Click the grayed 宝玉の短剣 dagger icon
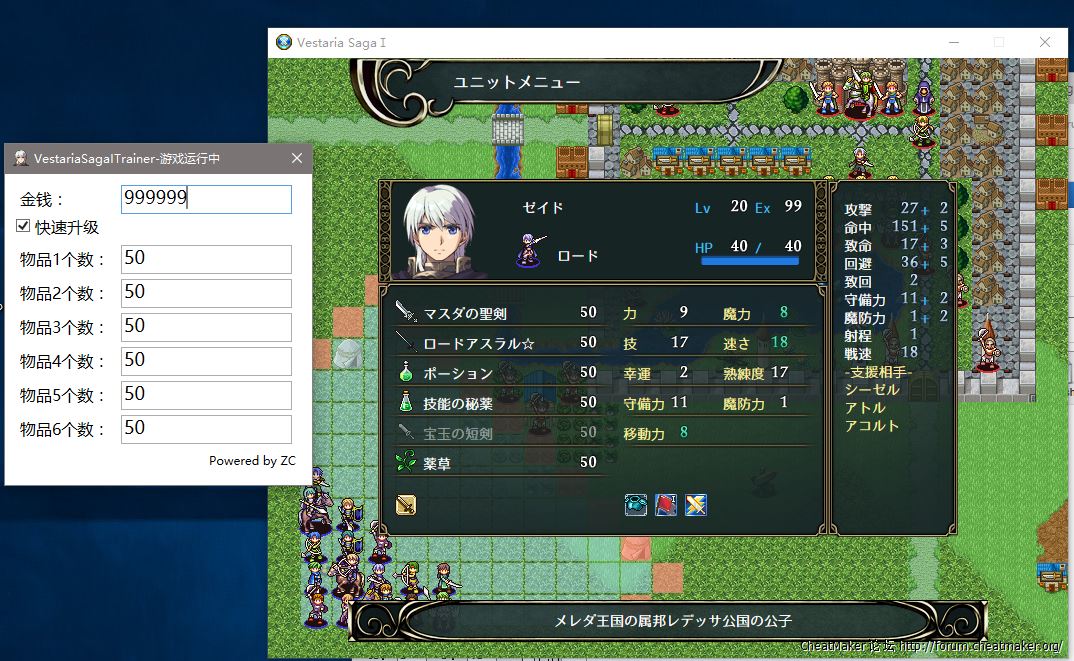 (x=405, y=433)
